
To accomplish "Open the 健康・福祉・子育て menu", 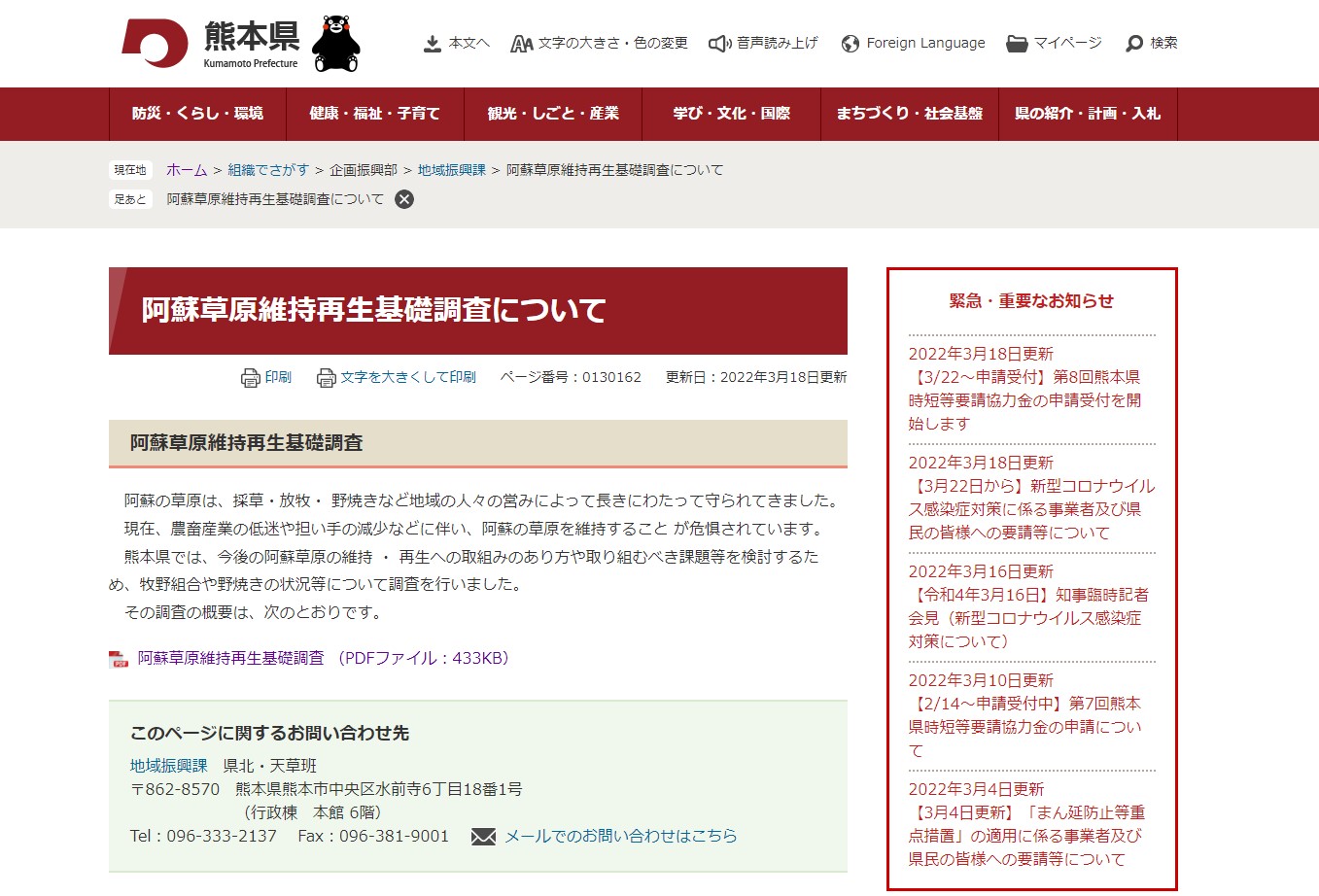I will (x=374, y=114).
